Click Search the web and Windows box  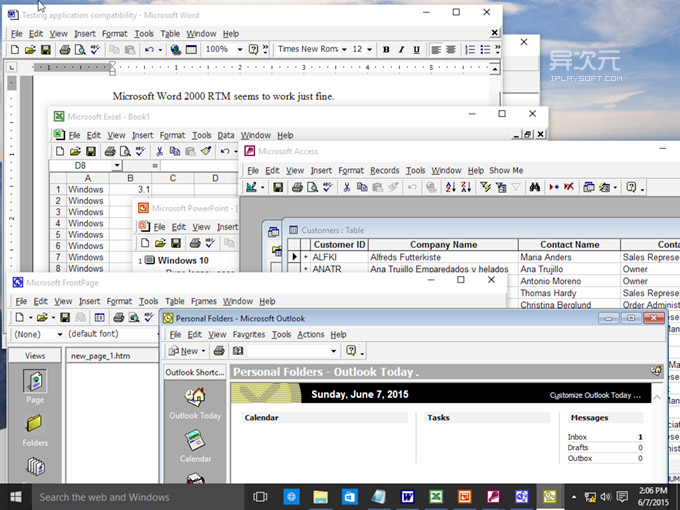pos(138,497)
